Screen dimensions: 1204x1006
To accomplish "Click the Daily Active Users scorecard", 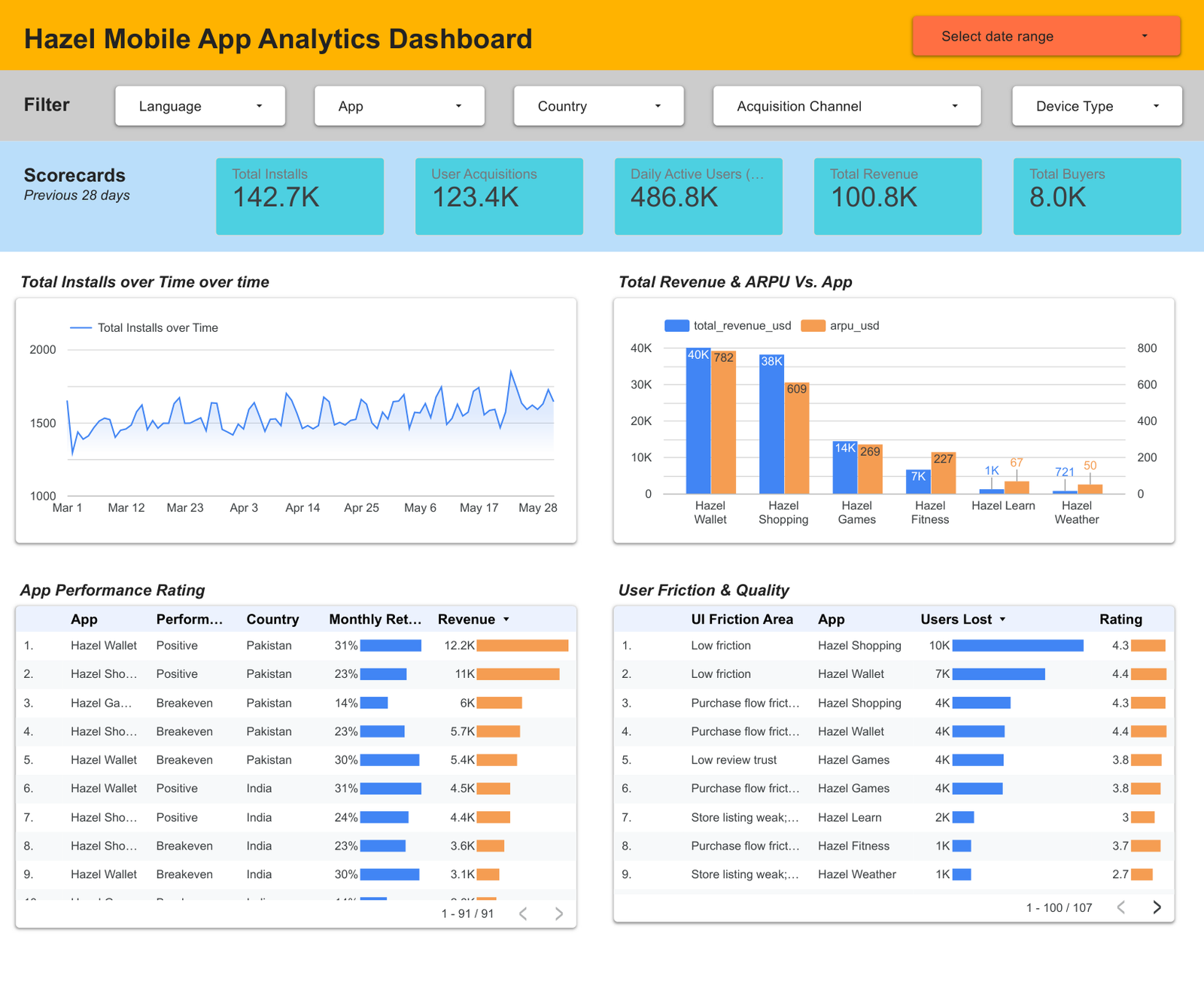I will (x=698, y=196).
